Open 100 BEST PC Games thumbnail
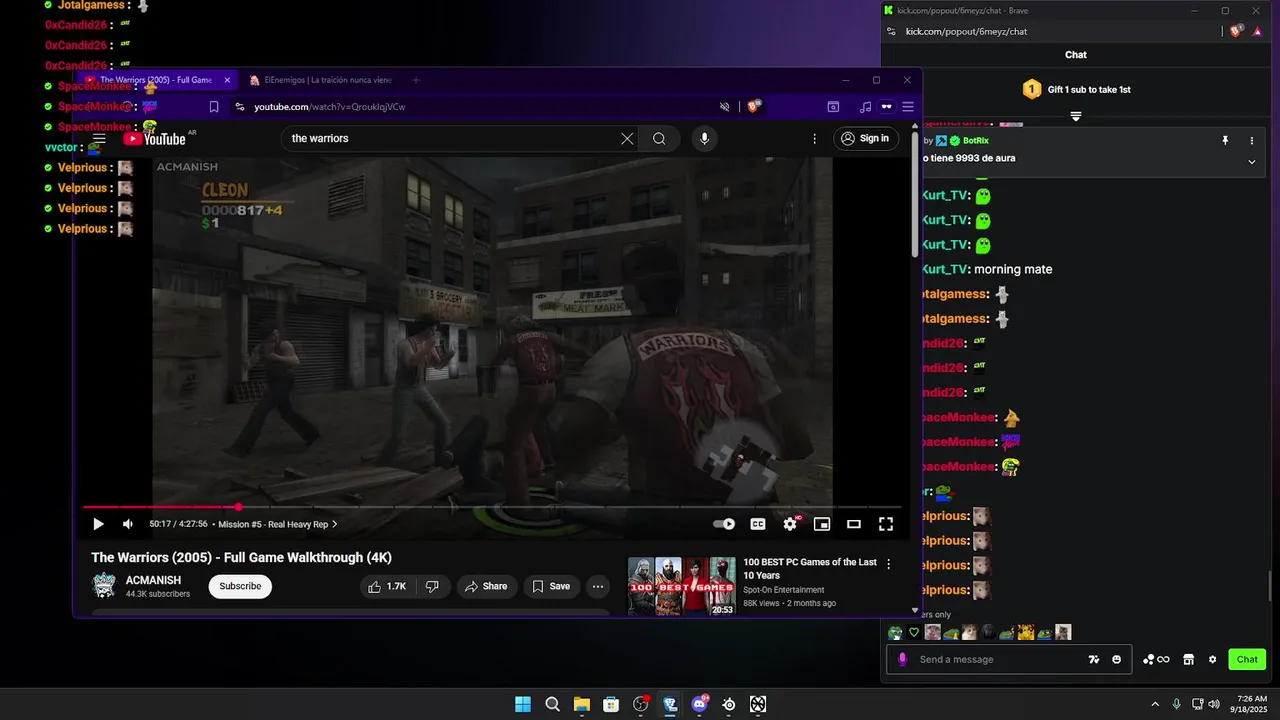1280x720 pixels. [x=682, y=586]
